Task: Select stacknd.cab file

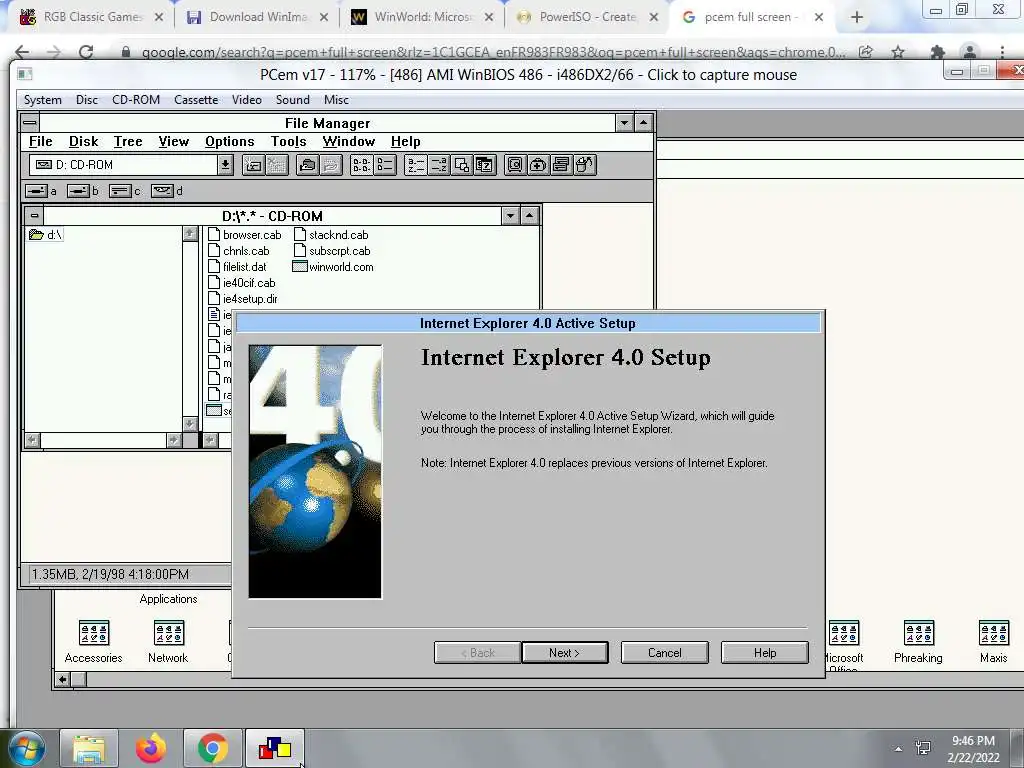Action: [x=332, y=234]
